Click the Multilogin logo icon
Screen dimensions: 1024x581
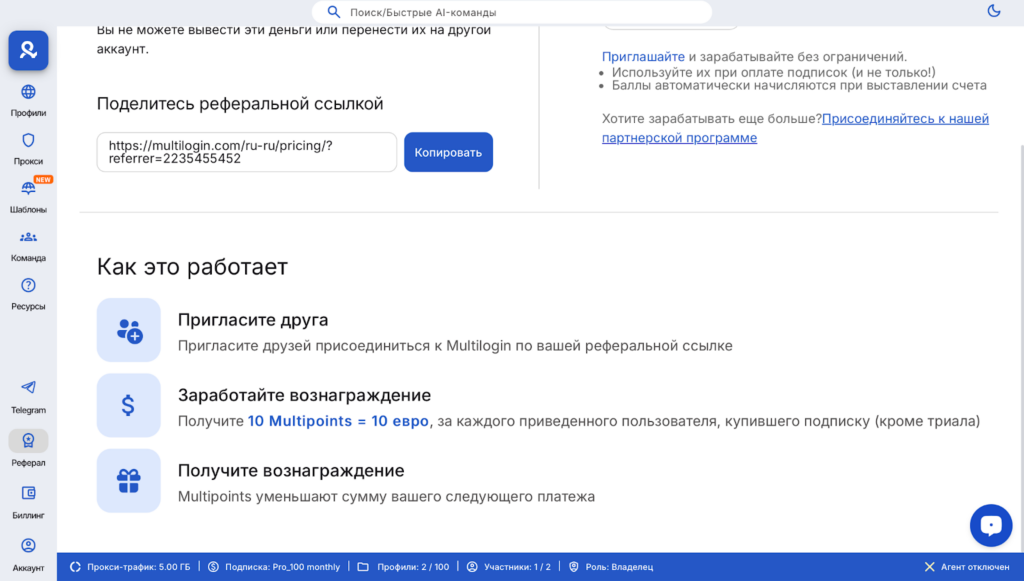[x=28, y=50]
